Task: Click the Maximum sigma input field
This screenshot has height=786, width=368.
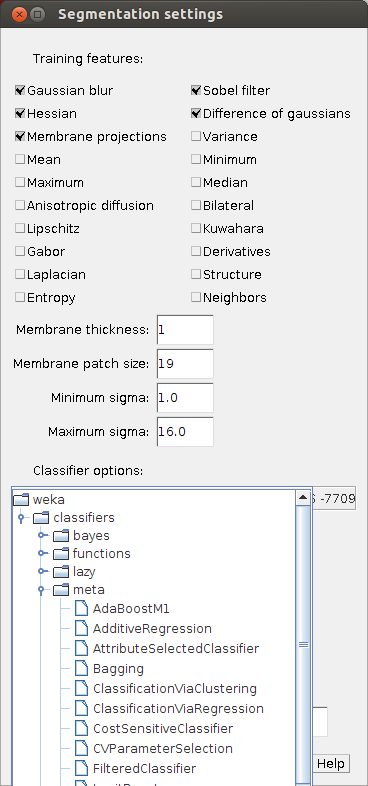Action: click(185, 432)
